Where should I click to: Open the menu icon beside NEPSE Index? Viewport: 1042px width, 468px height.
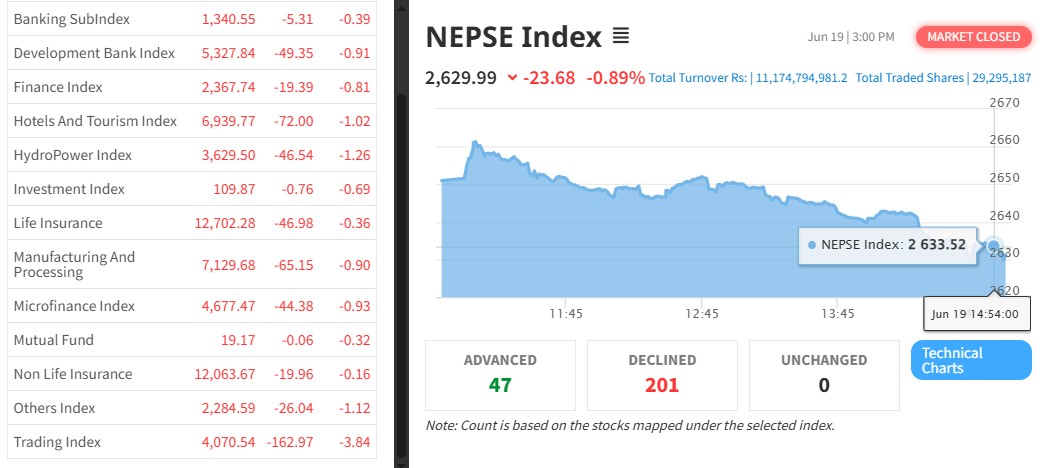pos(621,37)
